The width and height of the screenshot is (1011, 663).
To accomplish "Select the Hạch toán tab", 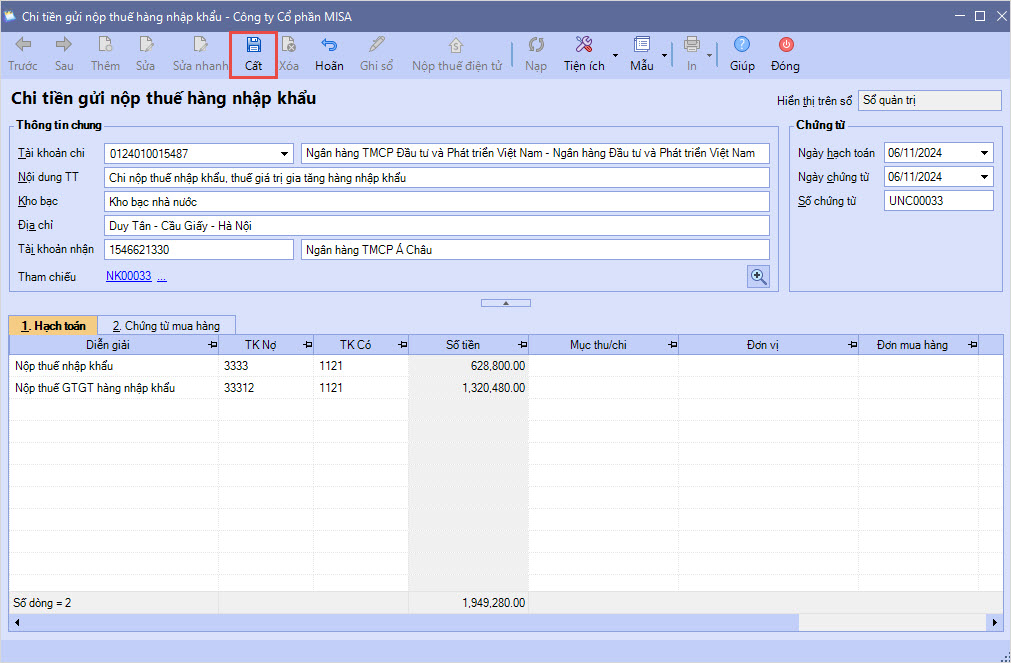I will click(x=54, y=325).
